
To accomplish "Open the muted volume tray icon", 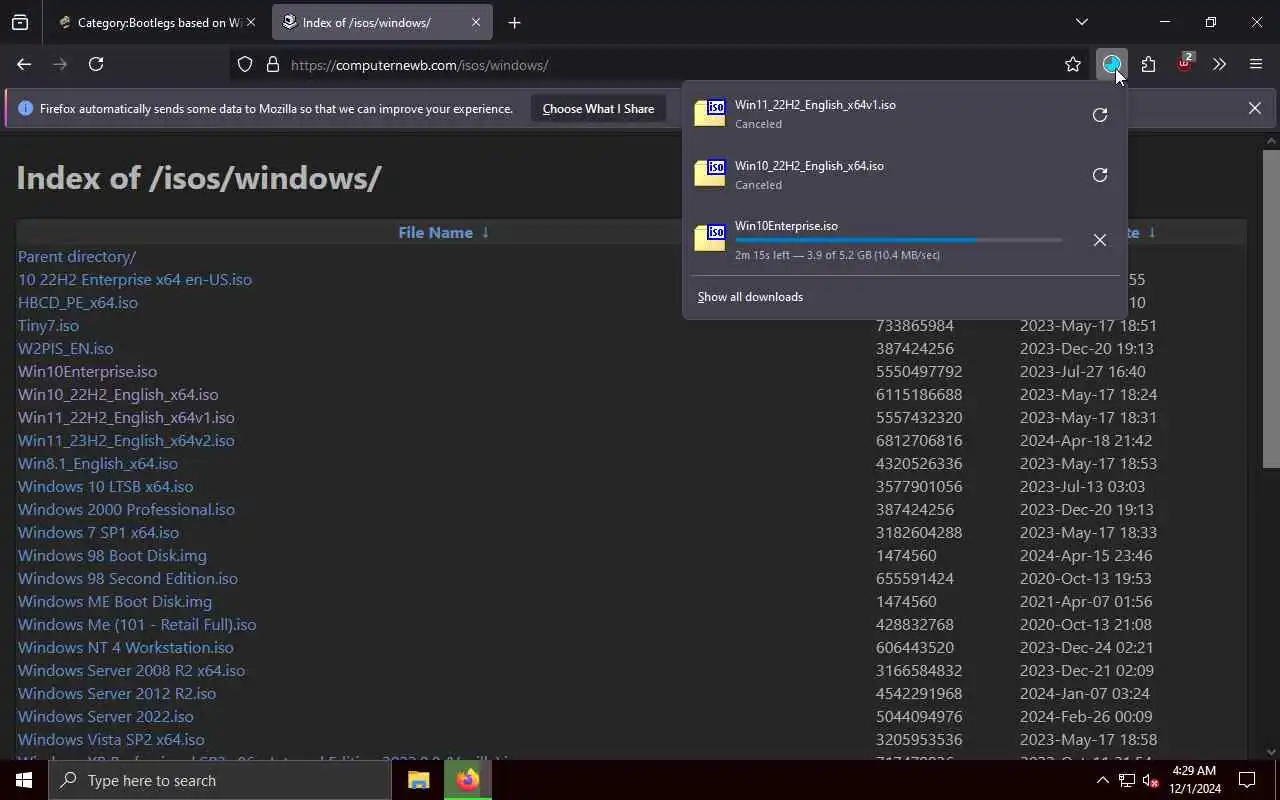I will 1150,780.
